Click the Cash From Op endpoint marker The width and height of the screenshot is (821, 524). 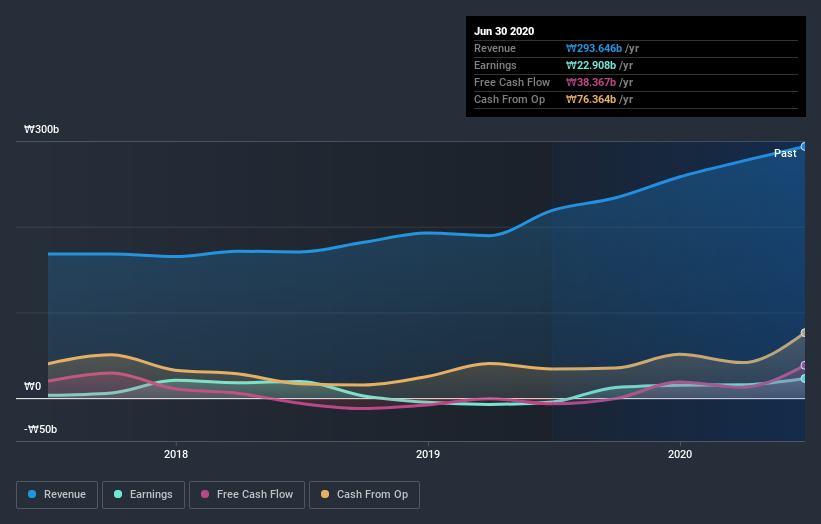point(804,333)
